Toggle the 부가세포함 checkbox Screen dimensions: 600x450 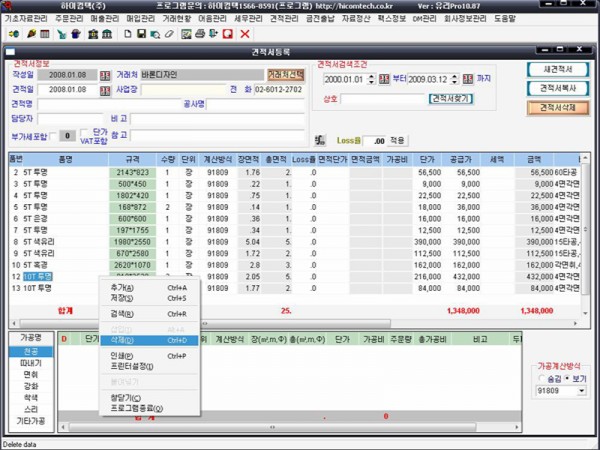[53, 136]
